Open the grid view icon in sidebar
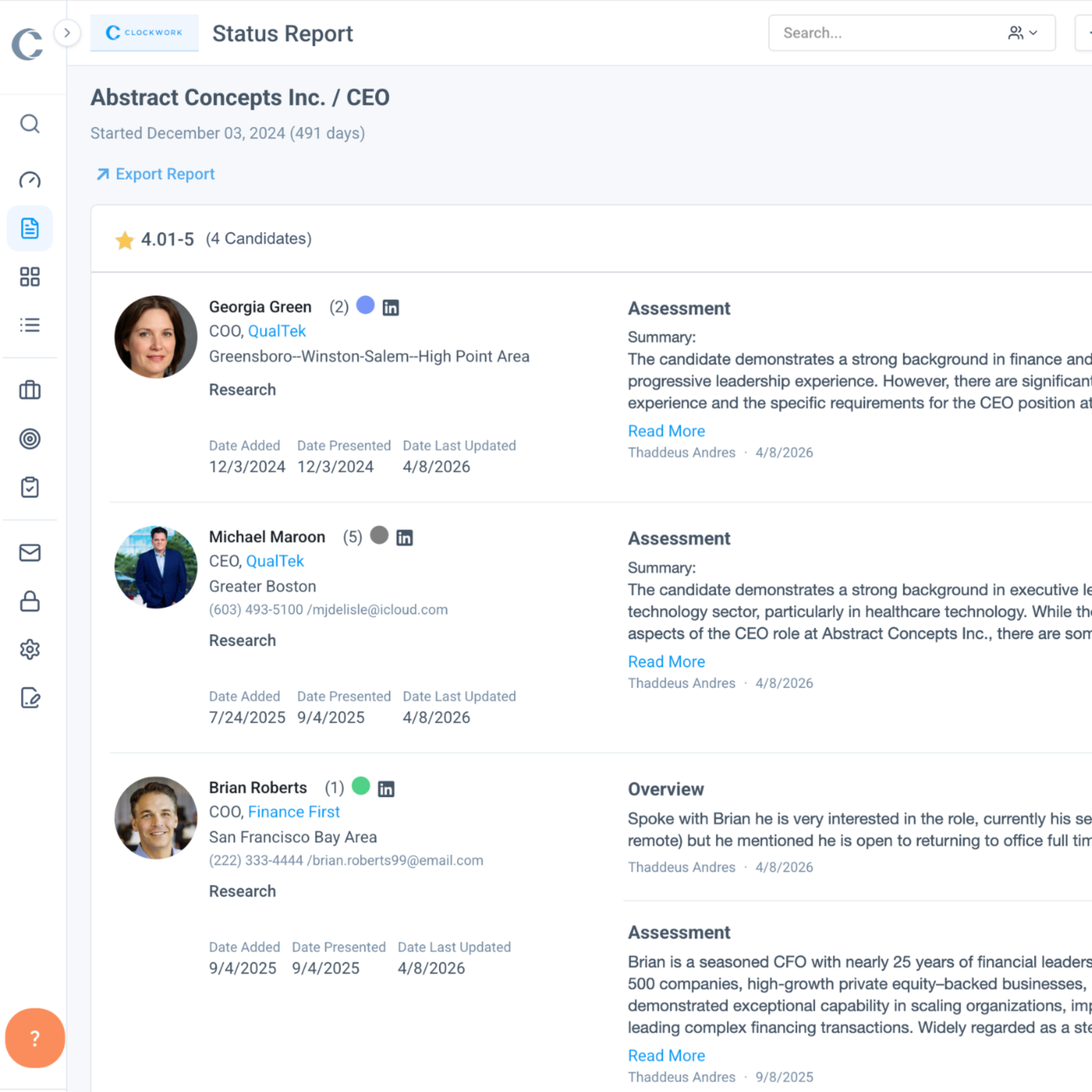 point(30,277)
